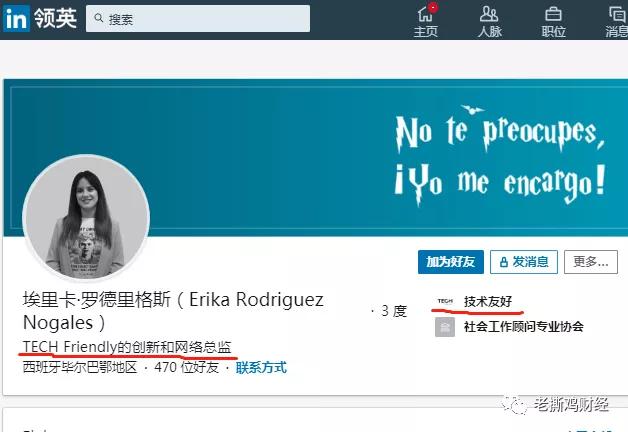The width and height of the screenshot is (628, 432).
Task: Click the TECH company logo icon
Action: (x=445, y=301)
